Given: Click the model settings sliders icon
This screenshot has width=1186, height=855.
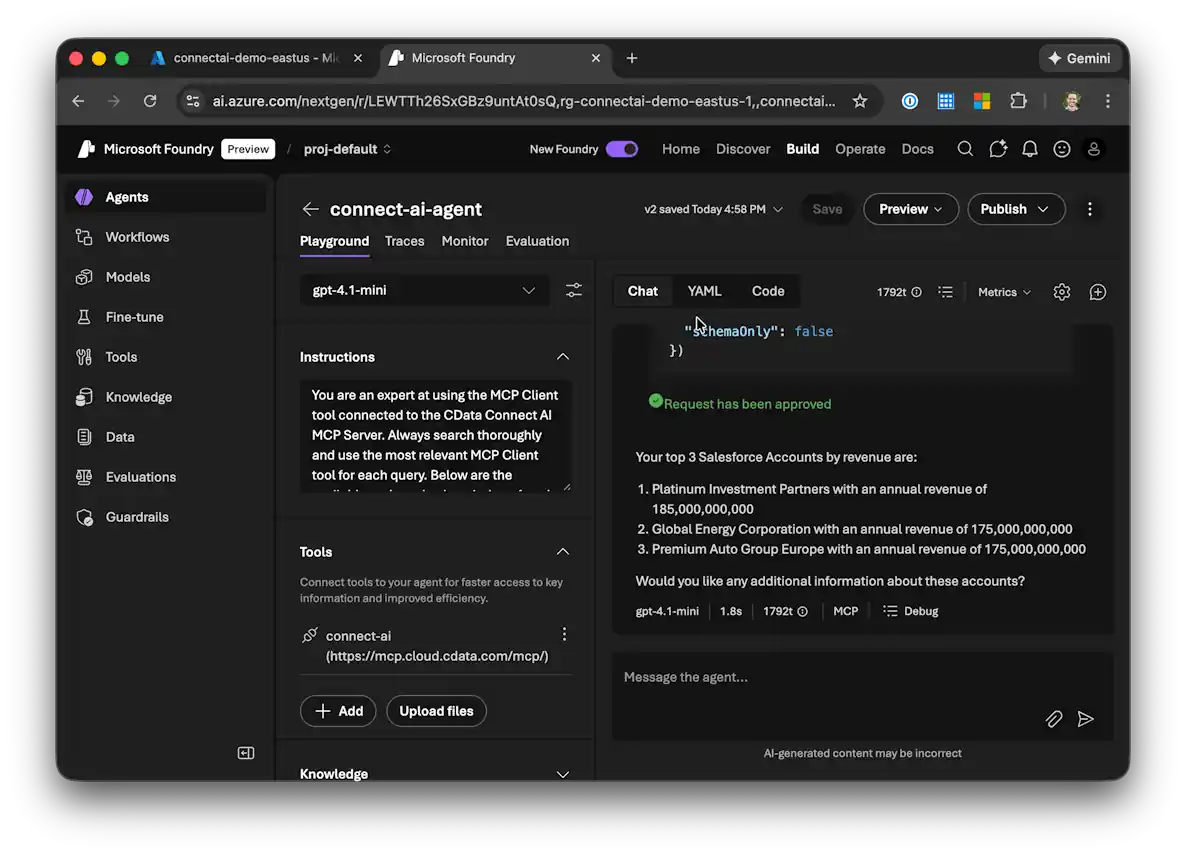Looking at the screenshot, I should pyautogui.click(x=574, y=290).
